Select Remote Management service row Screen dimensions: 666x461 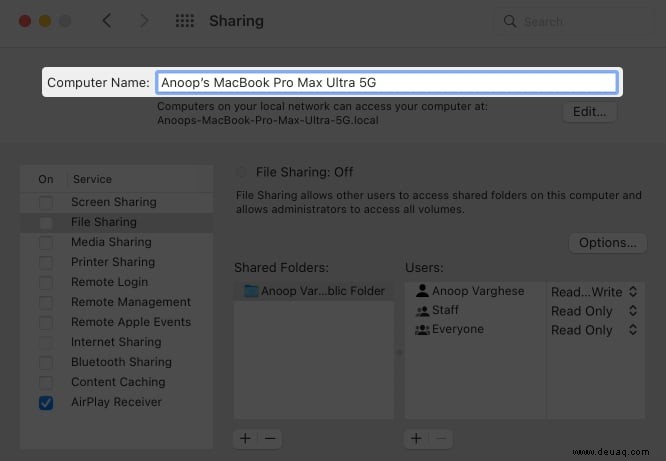tap(116, 302)
